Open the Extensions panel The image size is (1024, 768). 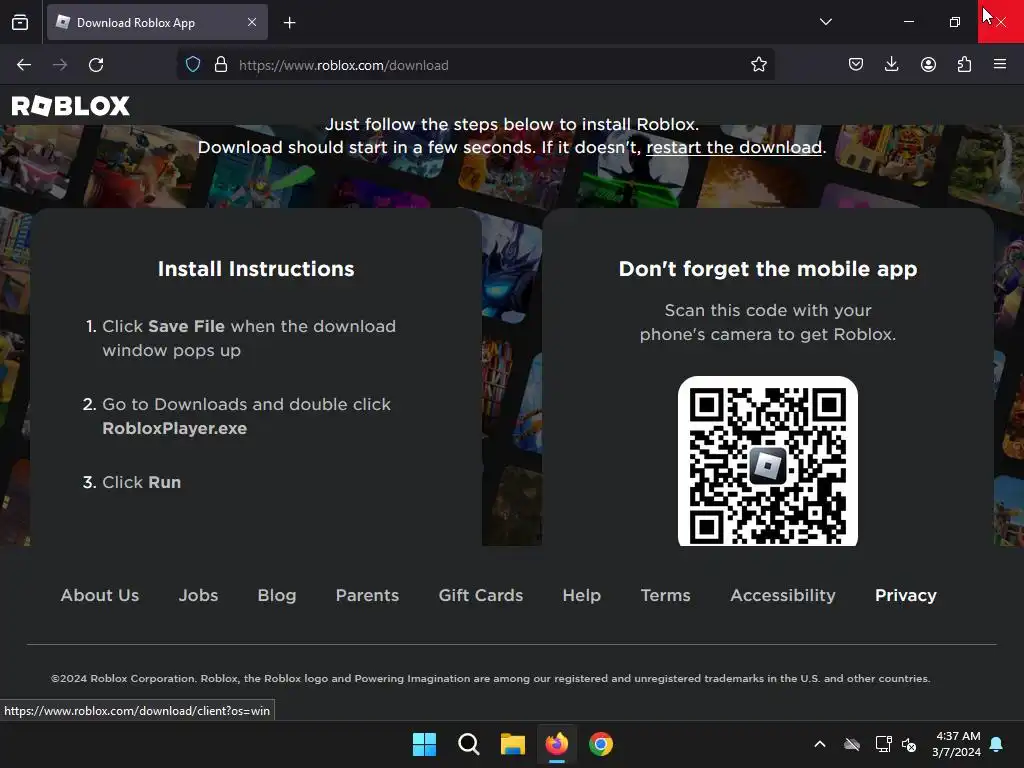(964, 65)
